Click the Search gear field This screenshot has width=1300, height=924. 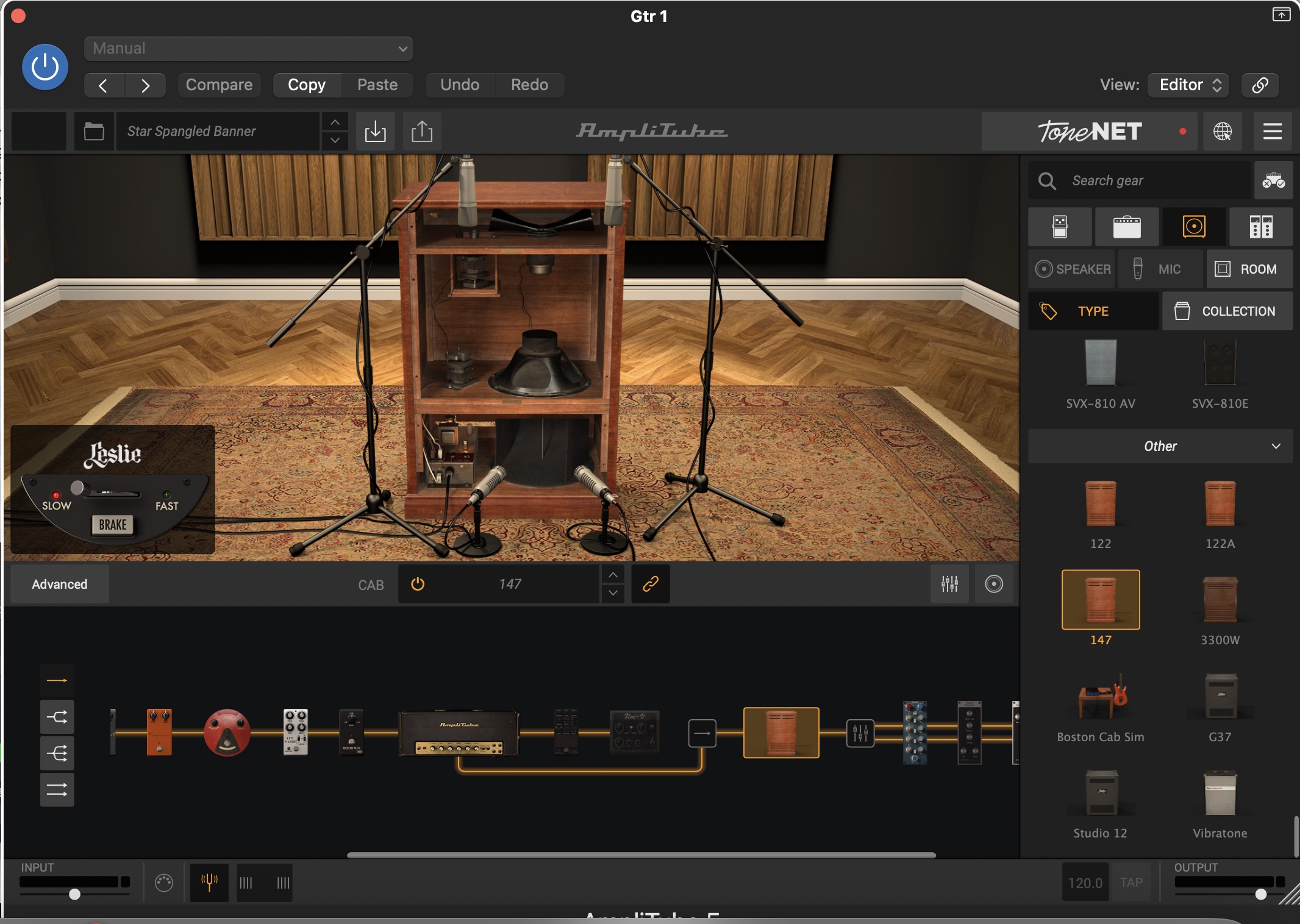pos(1139,180)
